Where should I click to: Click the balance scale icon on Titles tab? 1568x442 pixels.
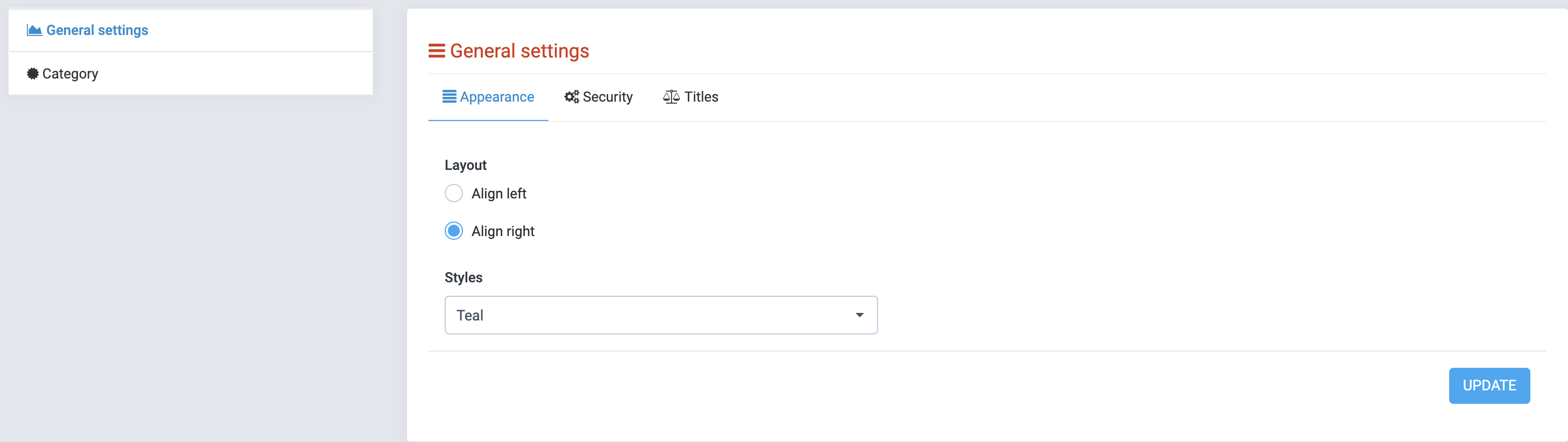671,97
